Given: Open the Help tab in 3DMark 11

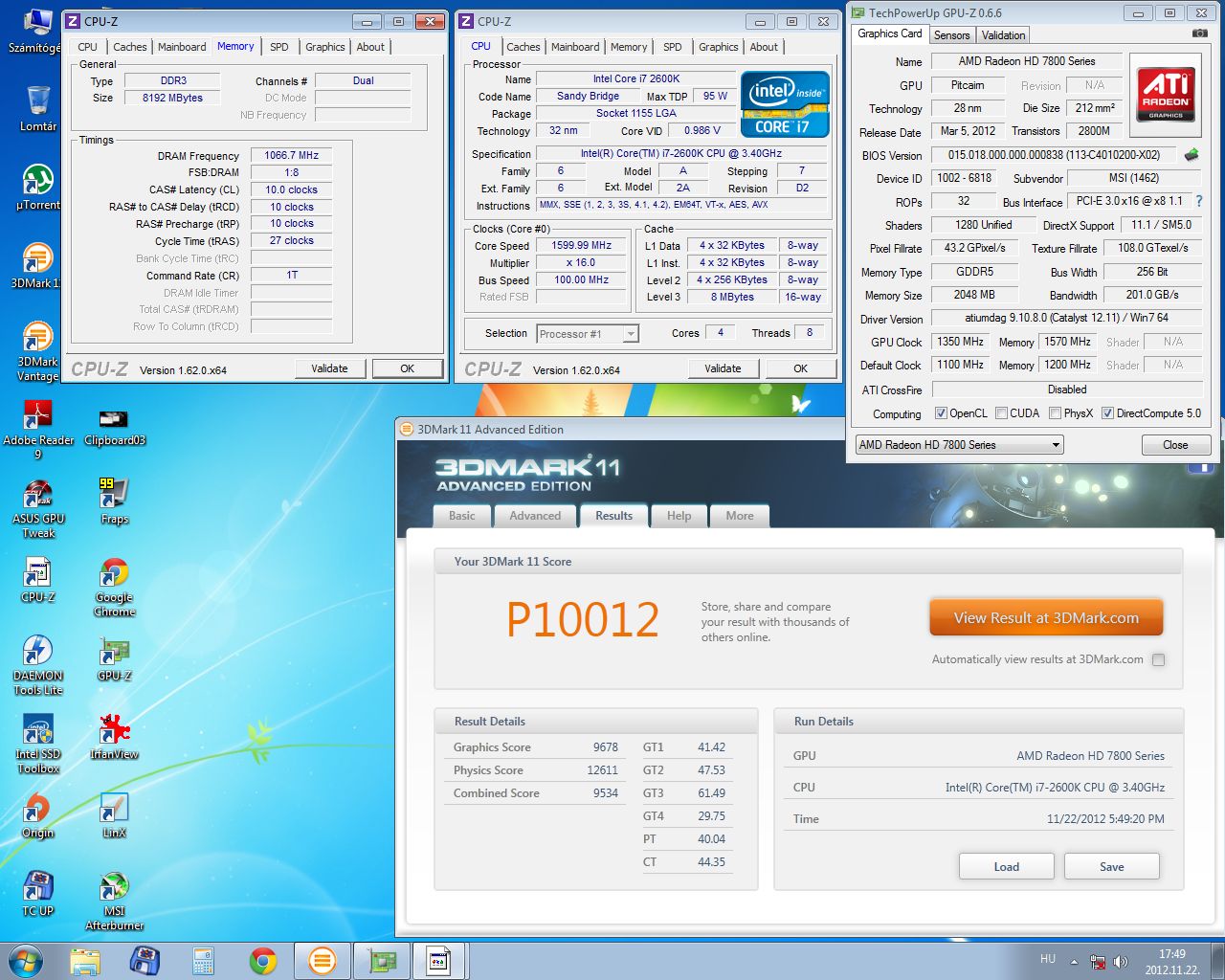Looking at the screenshot, I should pyautogui.click(x=679, y=516).
